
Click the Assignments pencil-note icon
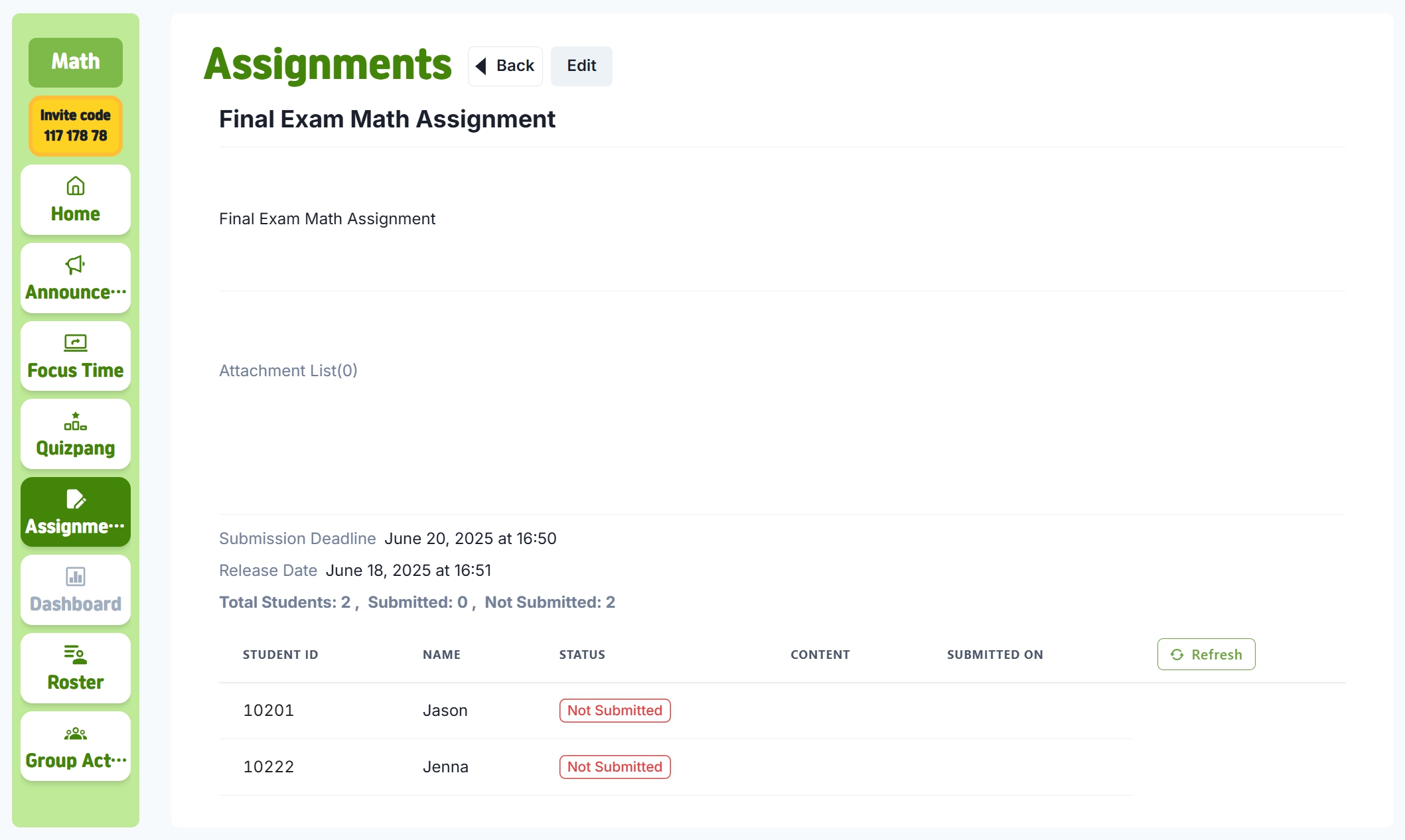point(76,499)
